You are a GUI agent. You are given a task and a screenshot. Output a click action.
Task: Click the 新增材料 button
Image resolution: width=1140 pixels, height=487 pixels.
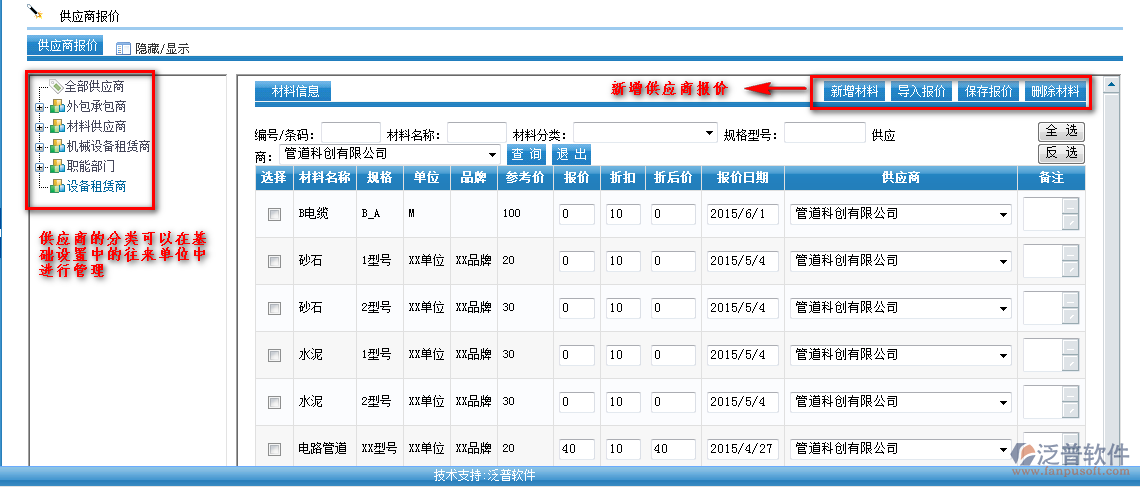tap(855, 92)
